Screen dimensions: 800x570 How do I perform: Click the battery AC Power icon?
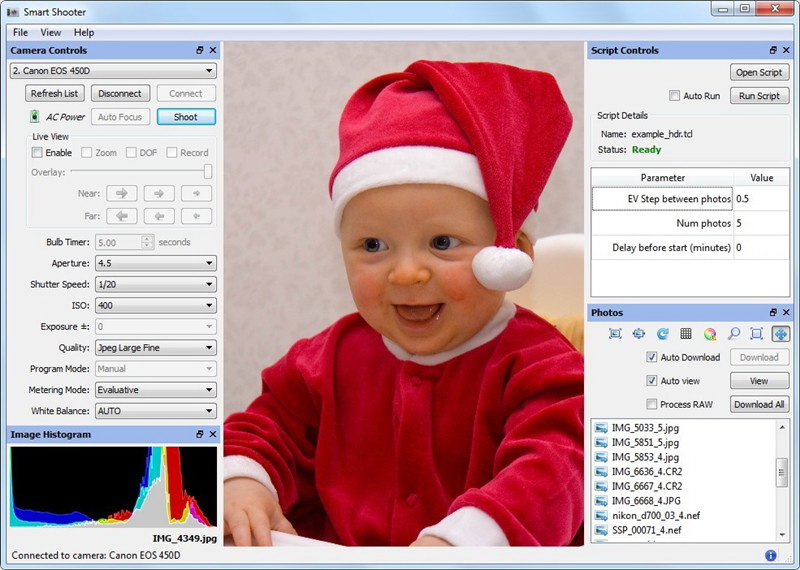pos(35,116)
